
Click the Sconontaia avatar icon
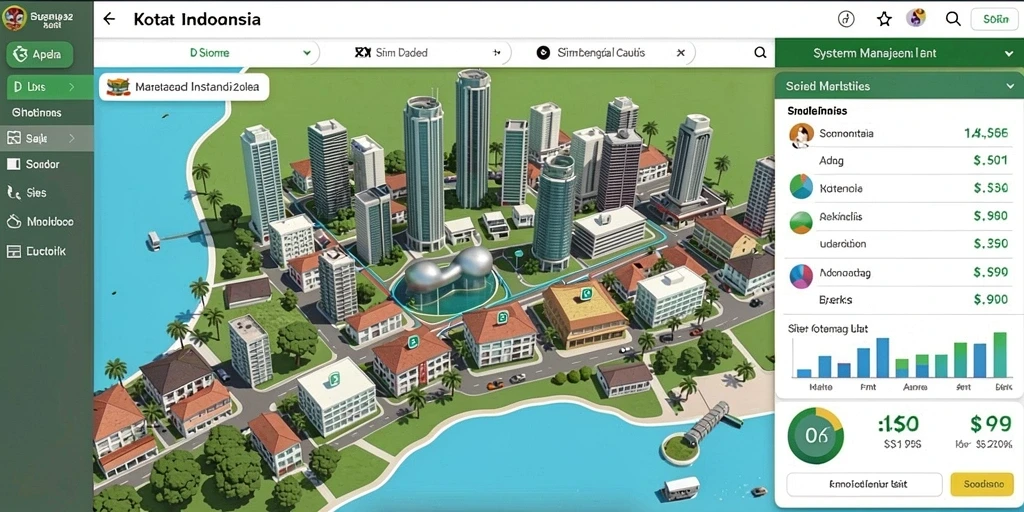click(x=801, y=134)
